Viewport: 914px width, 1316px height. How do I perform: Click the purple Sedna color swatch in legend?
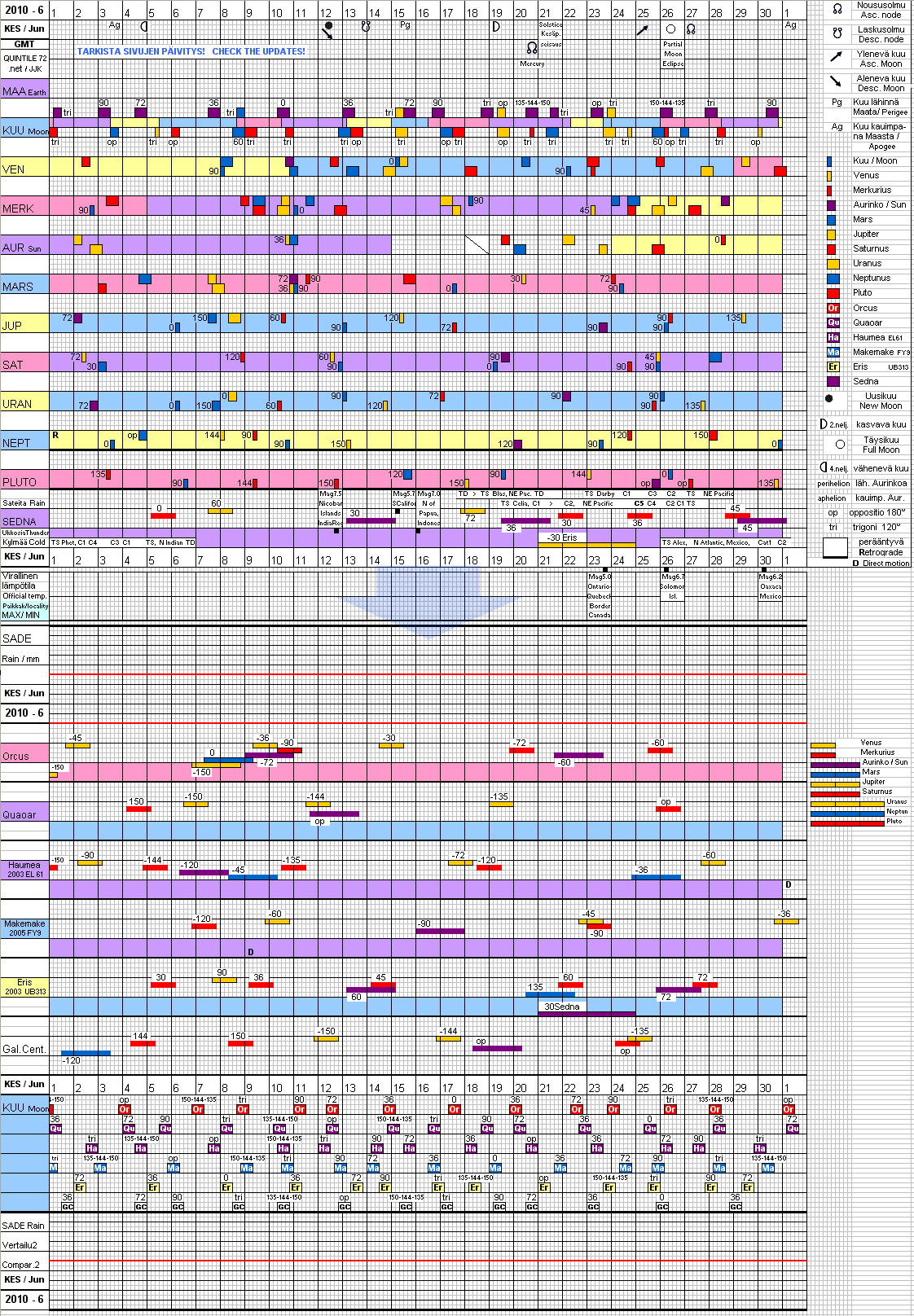pyautogui.click(x=833, y=381)
